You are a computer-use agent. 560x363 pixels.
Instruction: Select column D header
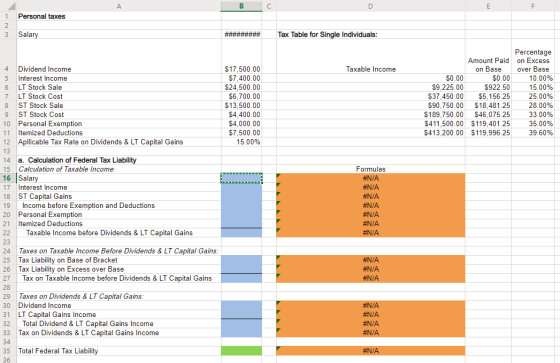(370, 6)
